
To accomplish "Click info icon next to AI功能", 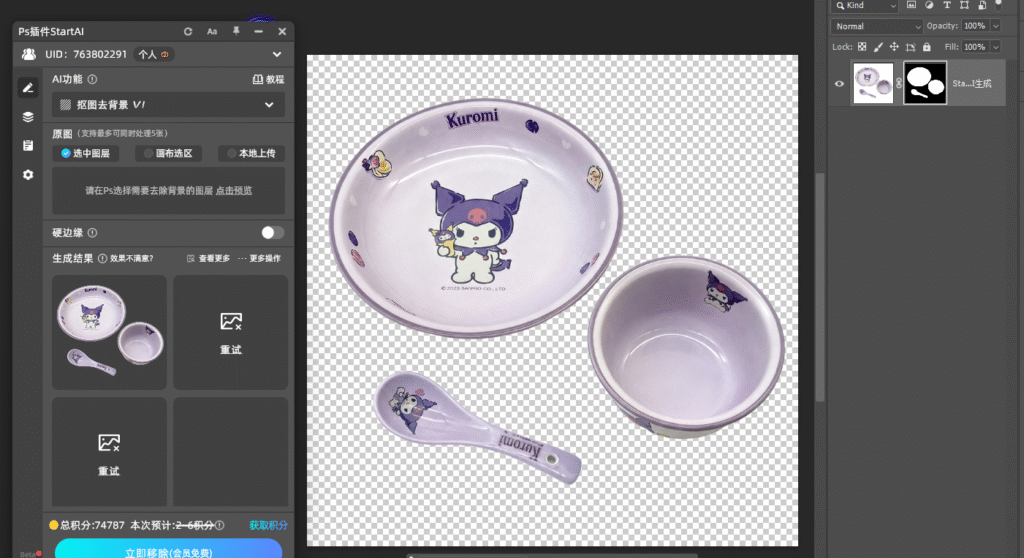I will [92, 79].
